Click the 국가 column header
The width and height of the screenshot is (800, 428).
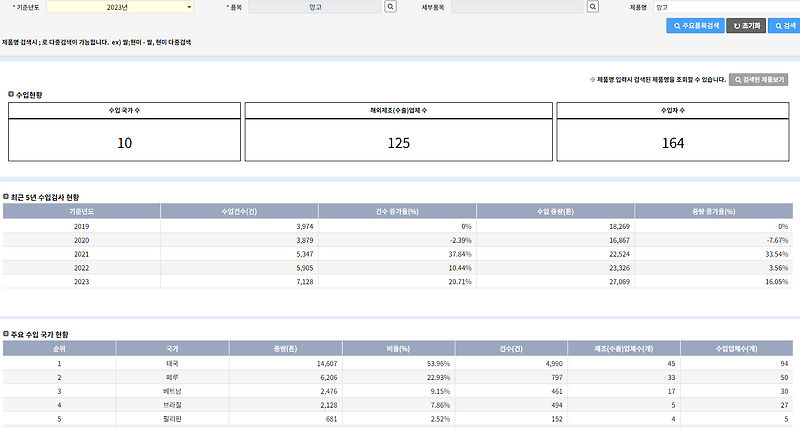(x=172, y=348)
